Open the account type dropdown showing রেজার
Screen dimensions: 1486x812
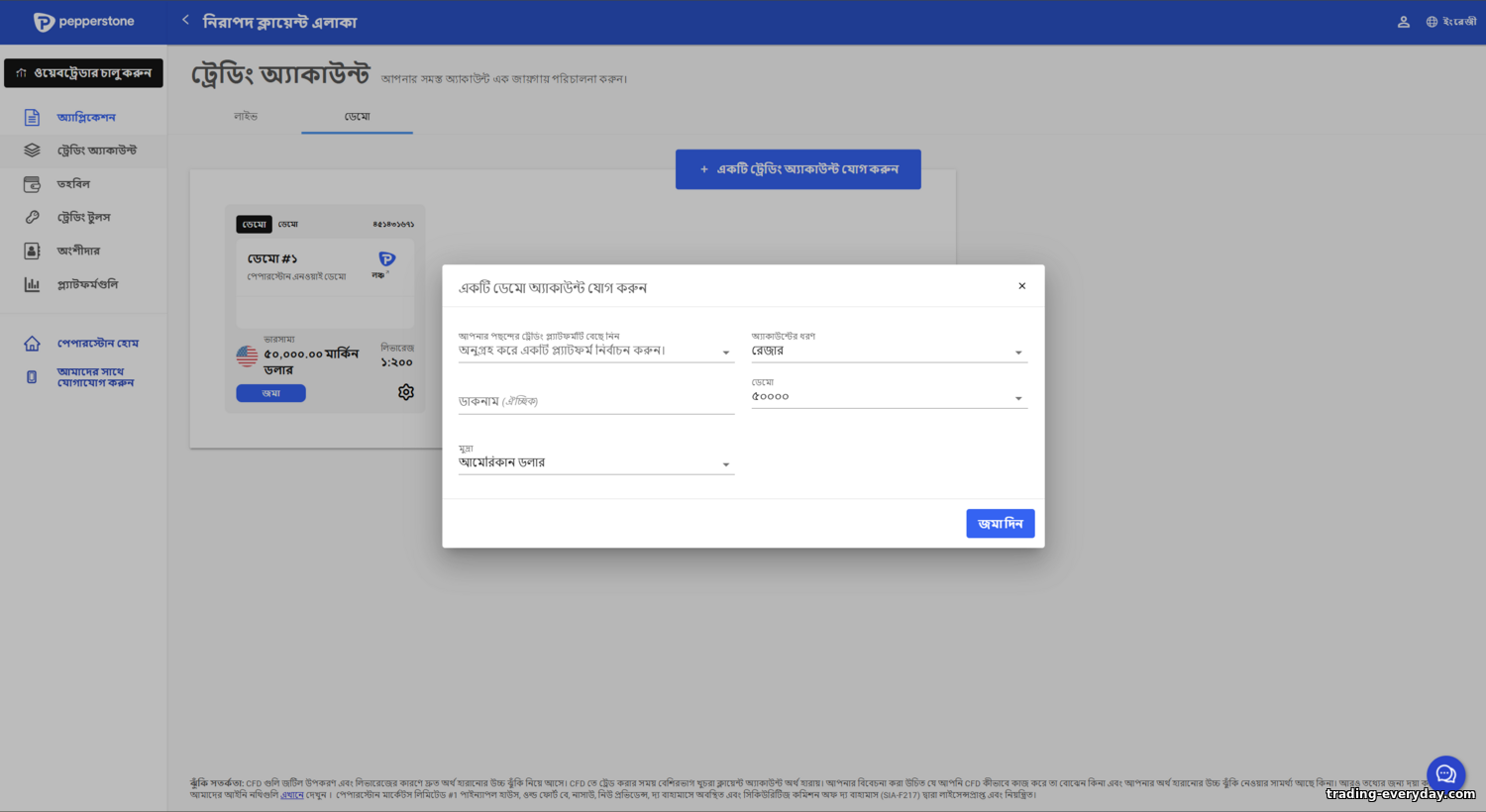[x=889, y=351]
